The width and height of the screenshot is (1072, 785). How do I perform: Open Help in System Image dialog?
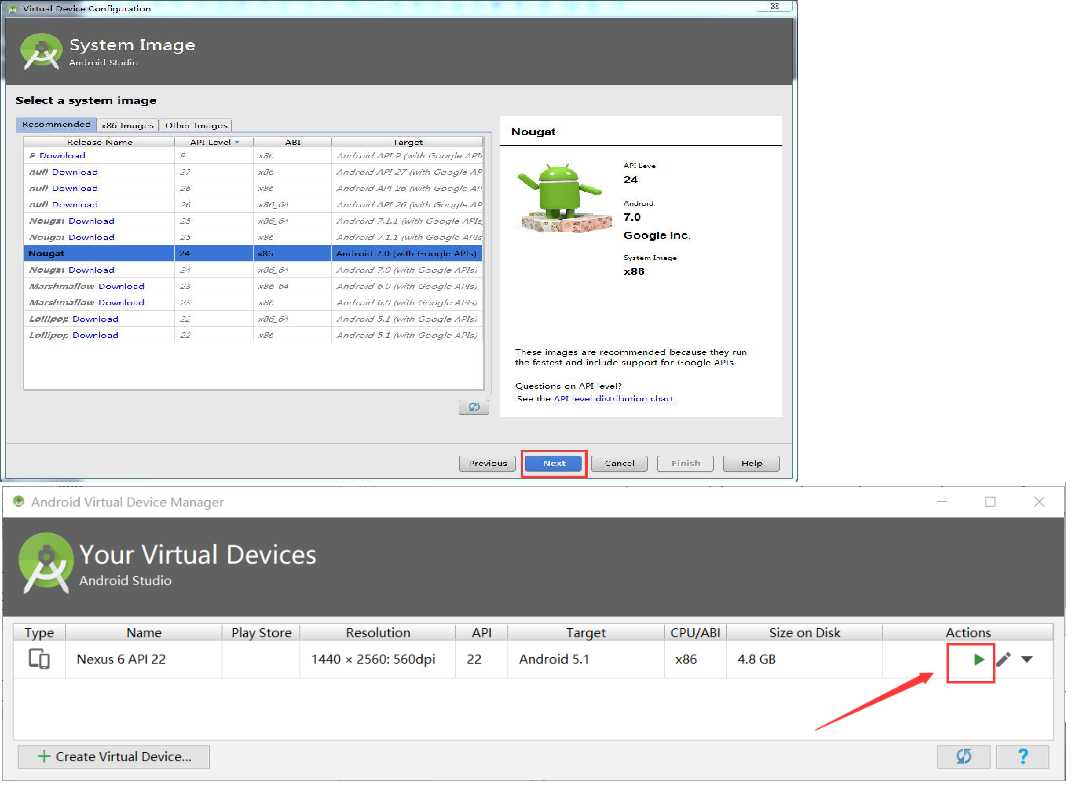pos(751,464)
